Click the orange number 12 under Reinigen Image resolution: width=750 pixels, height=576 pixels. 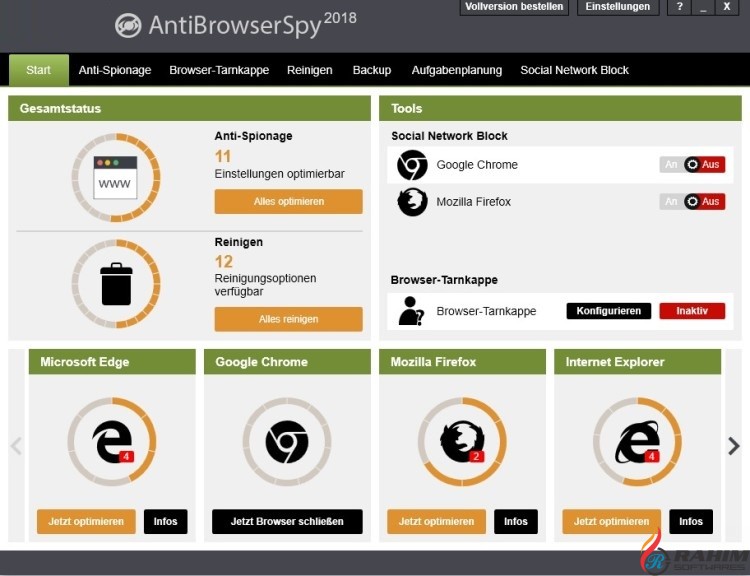(224, 262)
